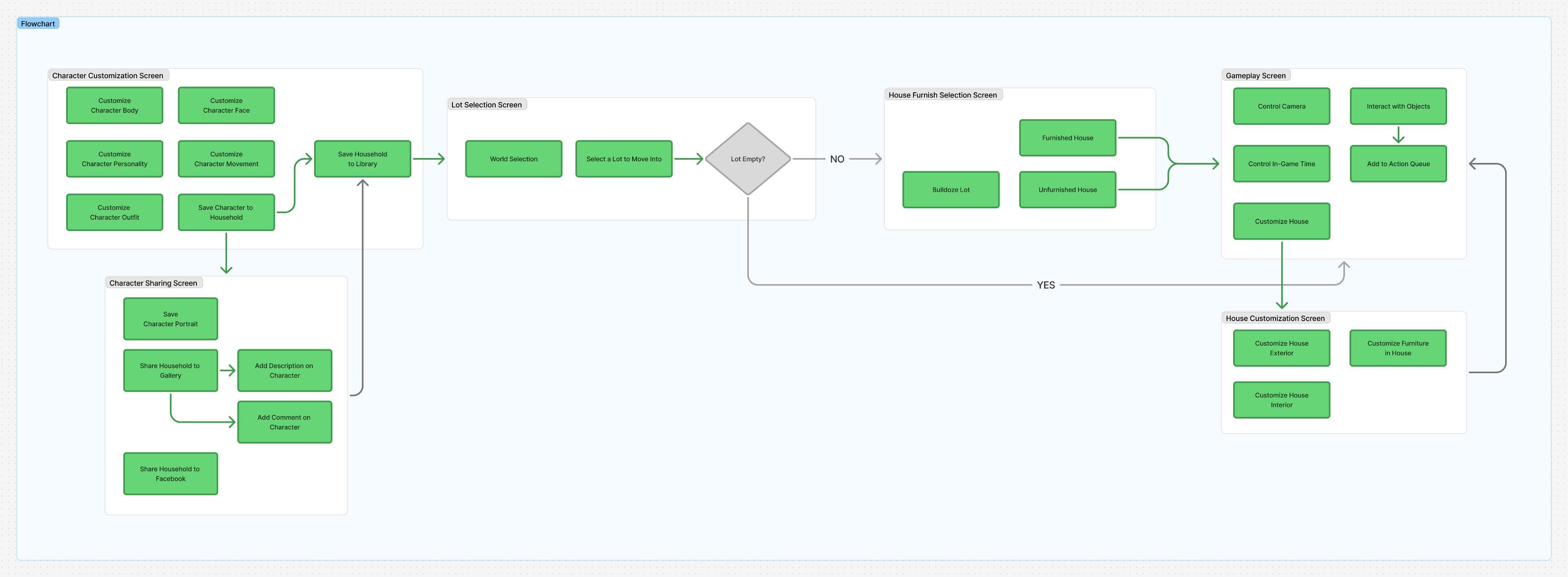Select the Save Household to Library node
The image size is (1568, 577).
(x=362, y=159)
